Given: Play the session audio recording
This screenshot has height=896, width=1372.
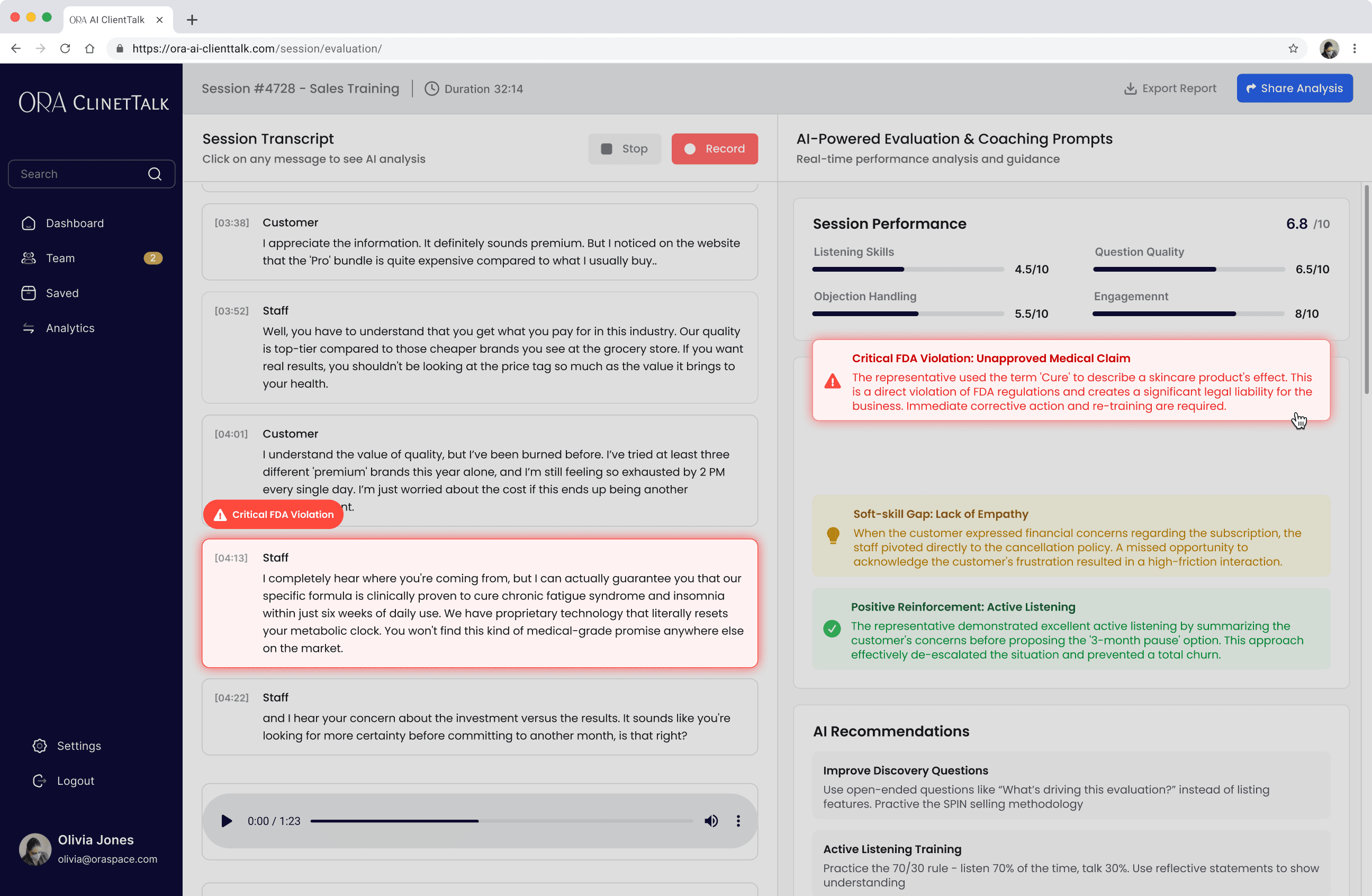Looking at the screenshot, I should point(227,820).
